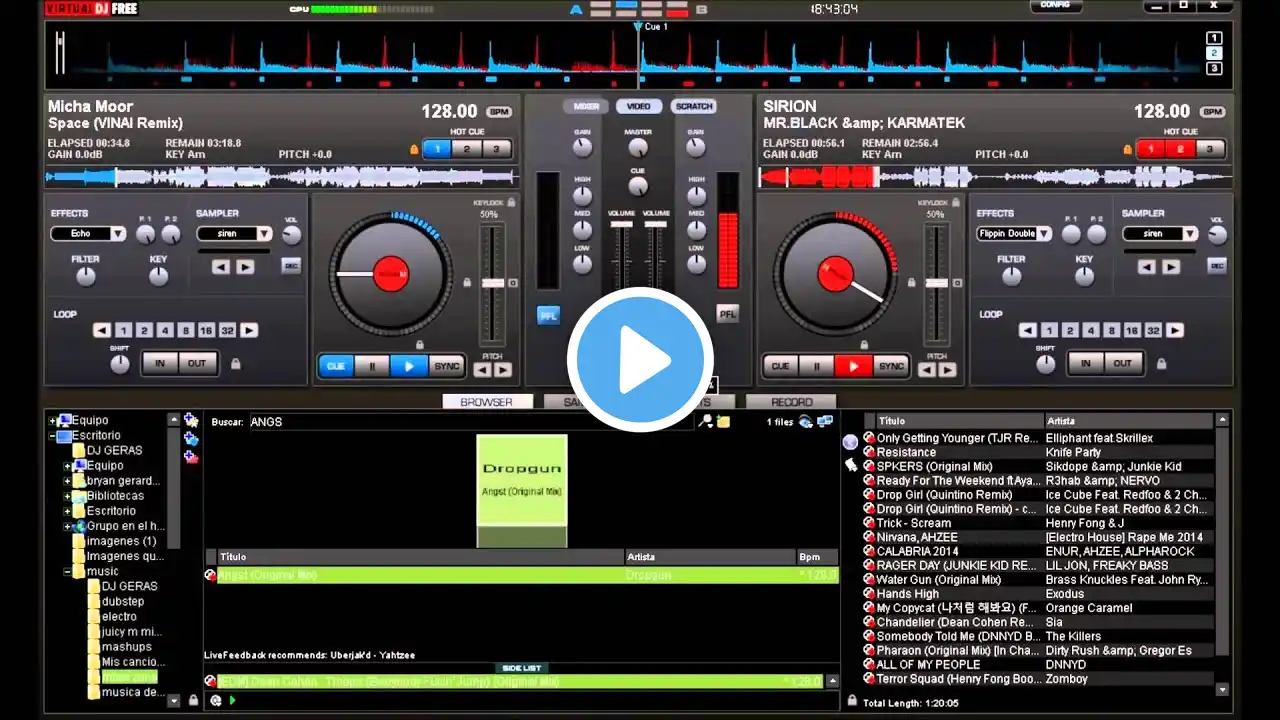Click the Buscar search field containing ANGS
The image size is (1280, 720).
point(470,422)
